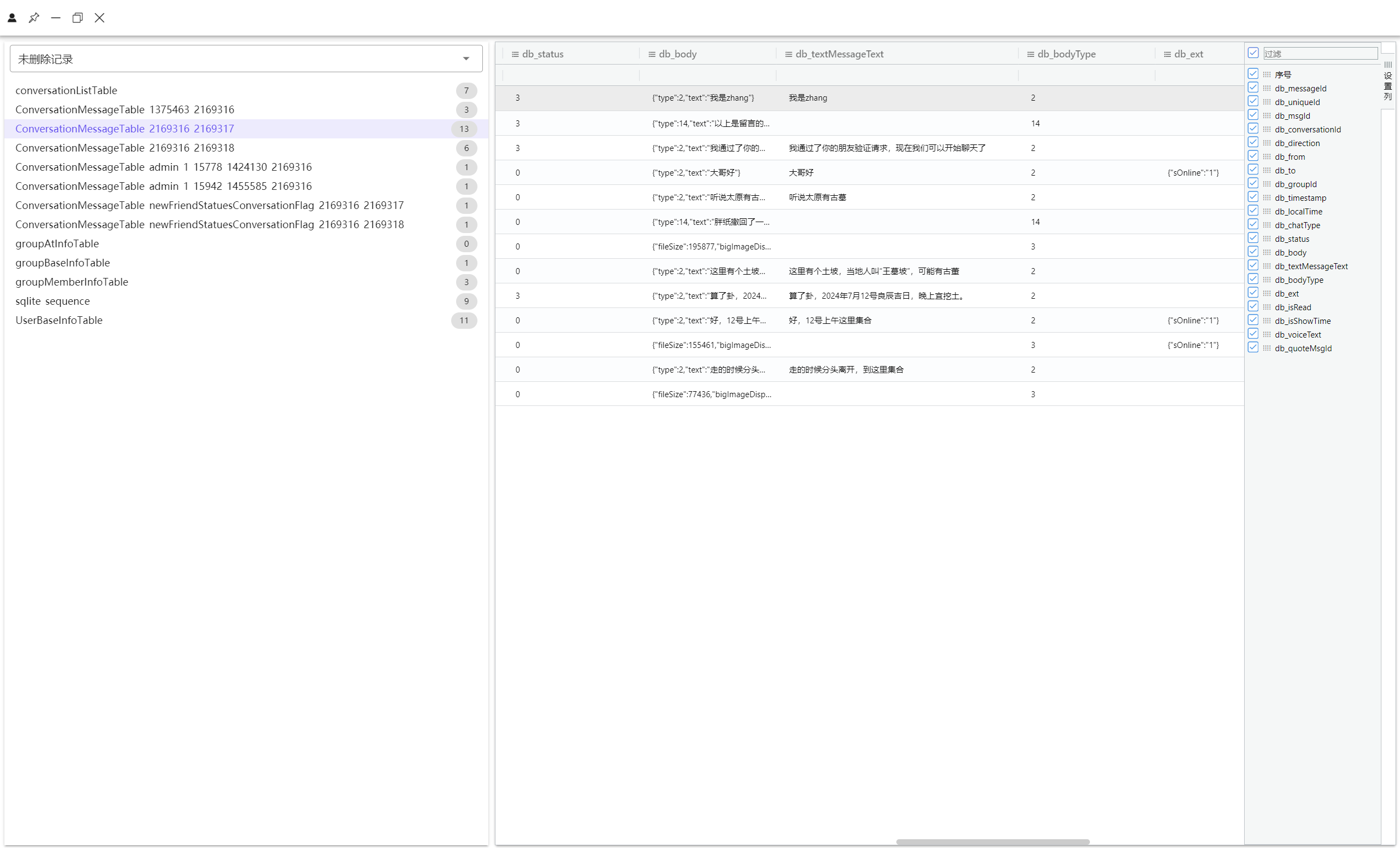Open the db_status column menu icon
This screenshot has width=1400, height=848.
pos(515,54)
